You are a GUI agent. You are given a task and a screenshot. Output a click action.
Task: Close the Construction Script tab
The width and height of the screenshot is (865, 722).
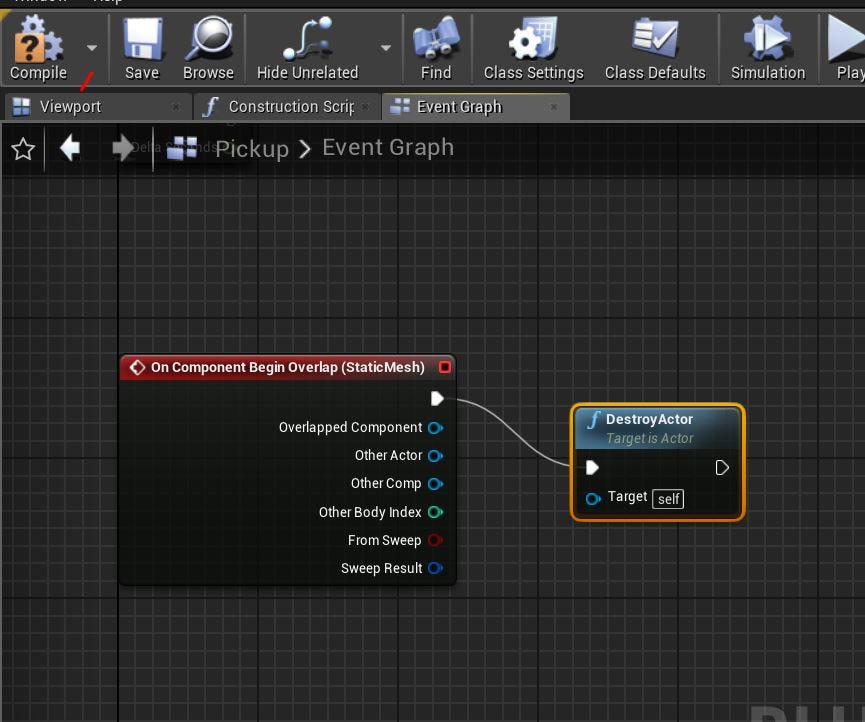pos(365,106)
